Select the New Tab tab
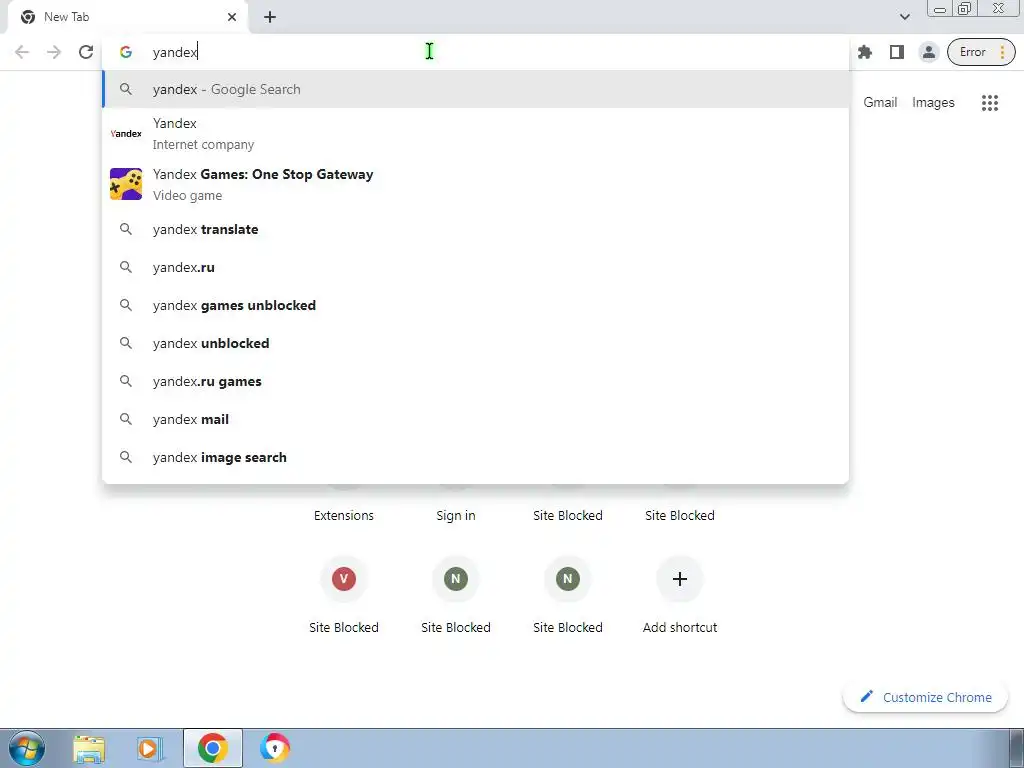1024x768 pixels. click(127, 17)
